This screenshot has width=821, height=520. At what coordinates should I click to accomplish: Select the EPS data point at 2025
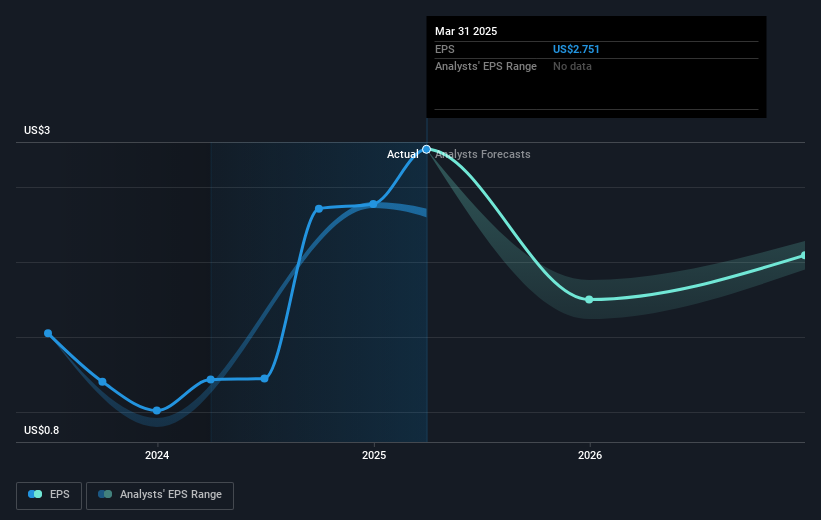tap(373, 204)
